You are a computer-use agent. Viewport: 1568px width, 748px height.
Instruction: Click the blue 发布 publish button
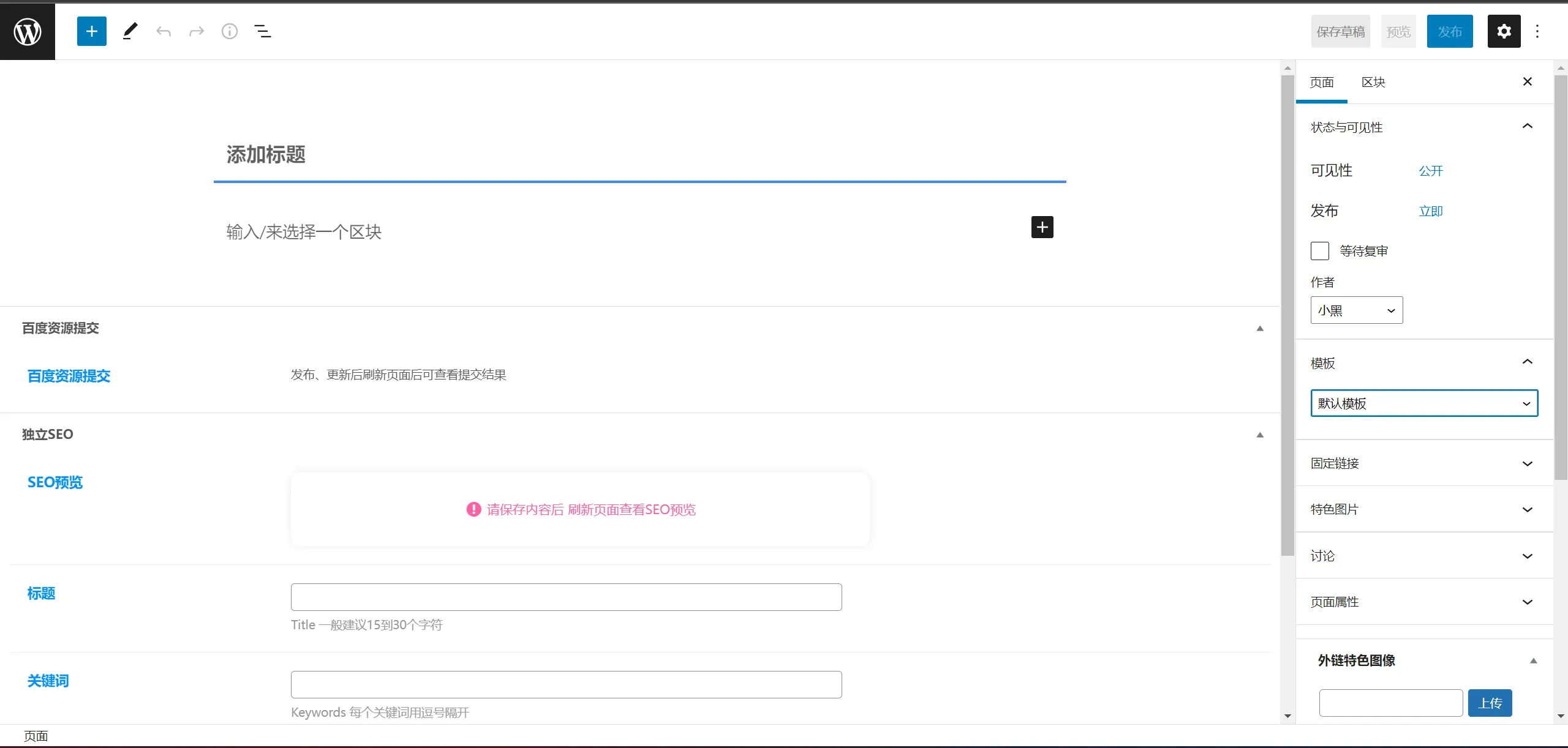[x=1449, y=31]
